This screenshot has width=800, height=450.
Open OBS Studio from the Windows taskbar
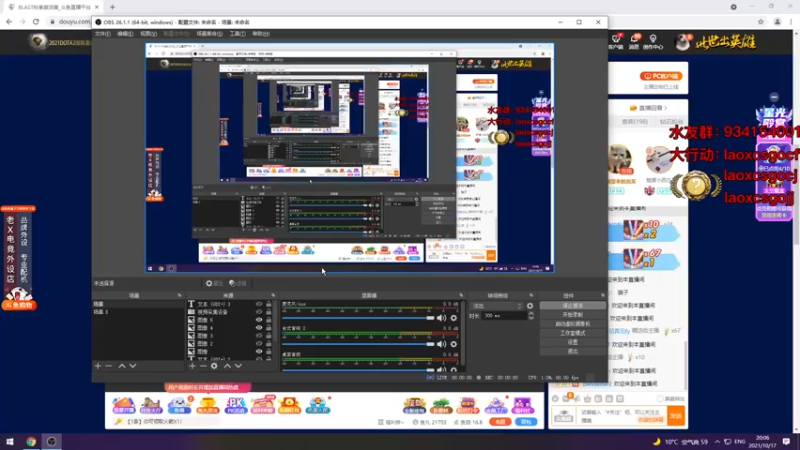[52, 442]
